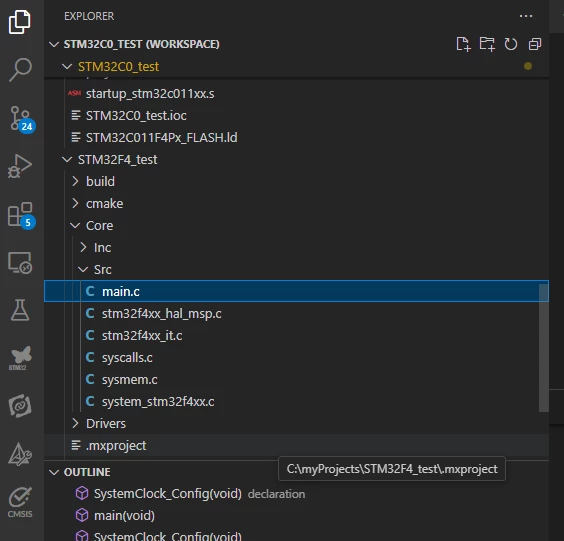Click the New File icon in the Explorer header

[x=463, y=44]
